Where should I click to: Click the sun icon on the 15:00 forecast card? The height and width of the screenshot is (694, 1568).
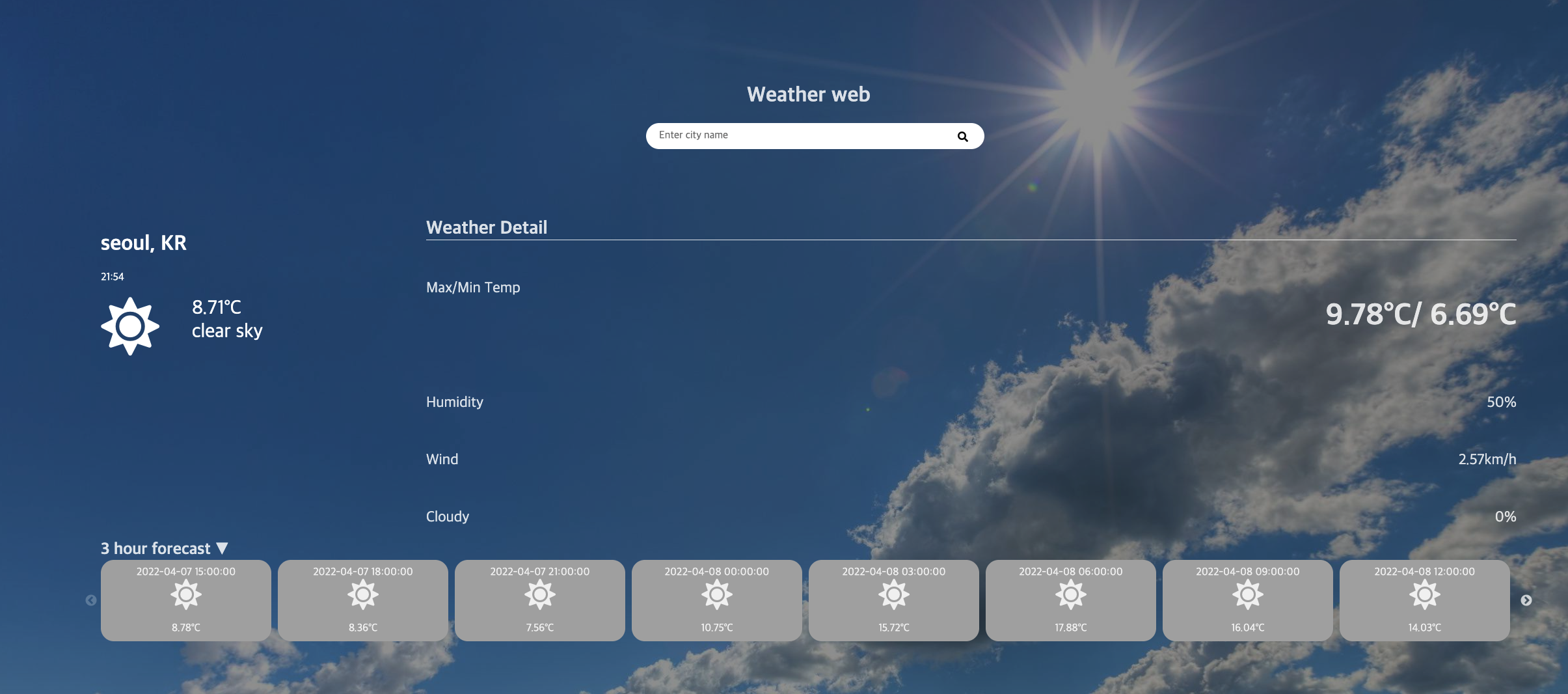186,594
